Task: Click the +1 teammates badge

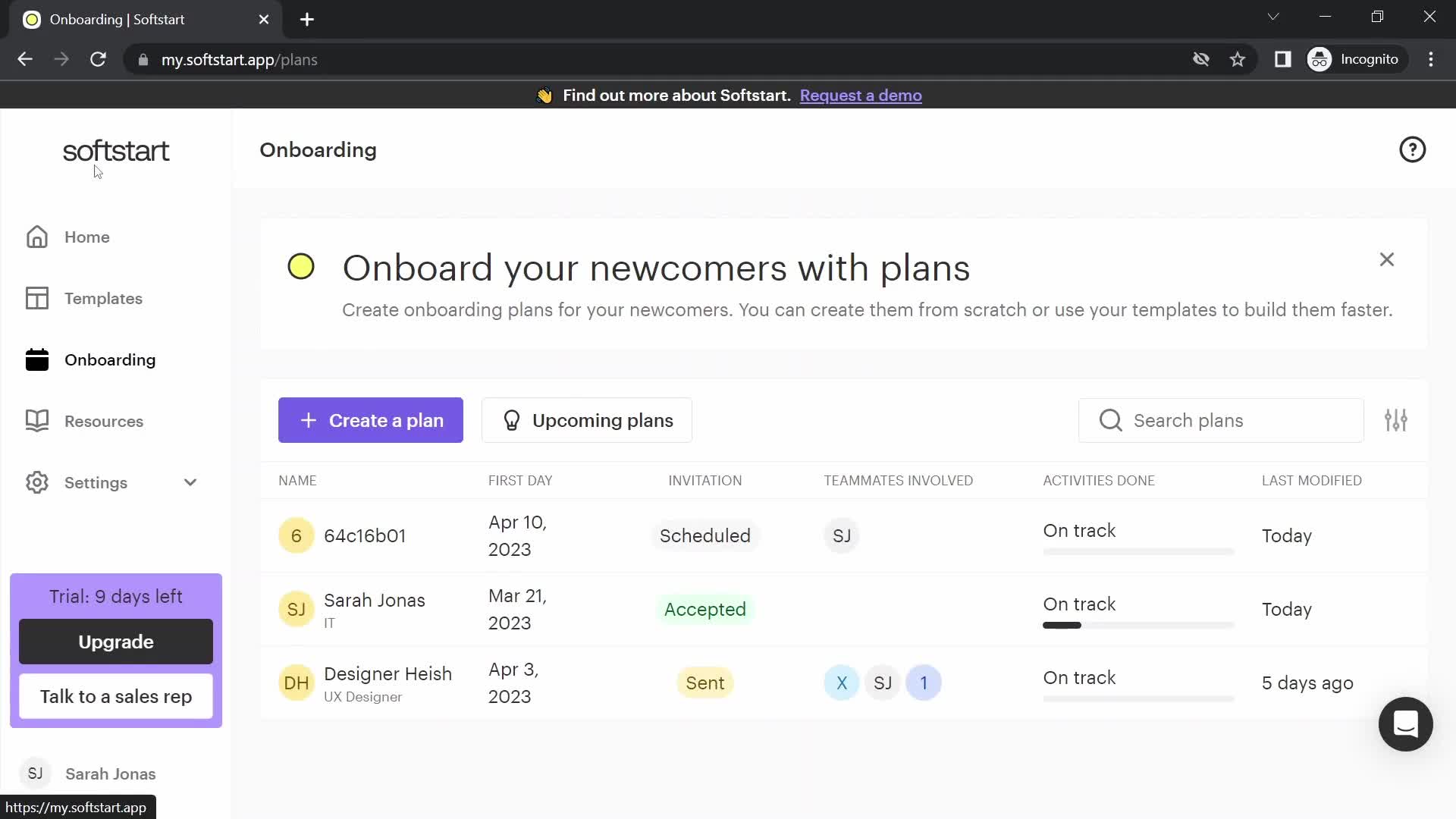Action: [924, 683]
